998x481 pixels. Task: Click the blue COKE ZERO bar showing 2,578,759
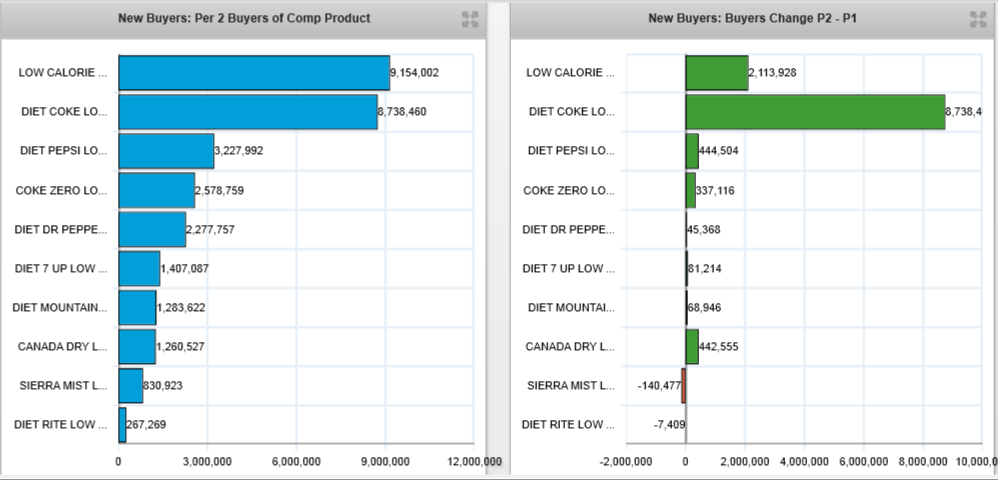(157, 190)
